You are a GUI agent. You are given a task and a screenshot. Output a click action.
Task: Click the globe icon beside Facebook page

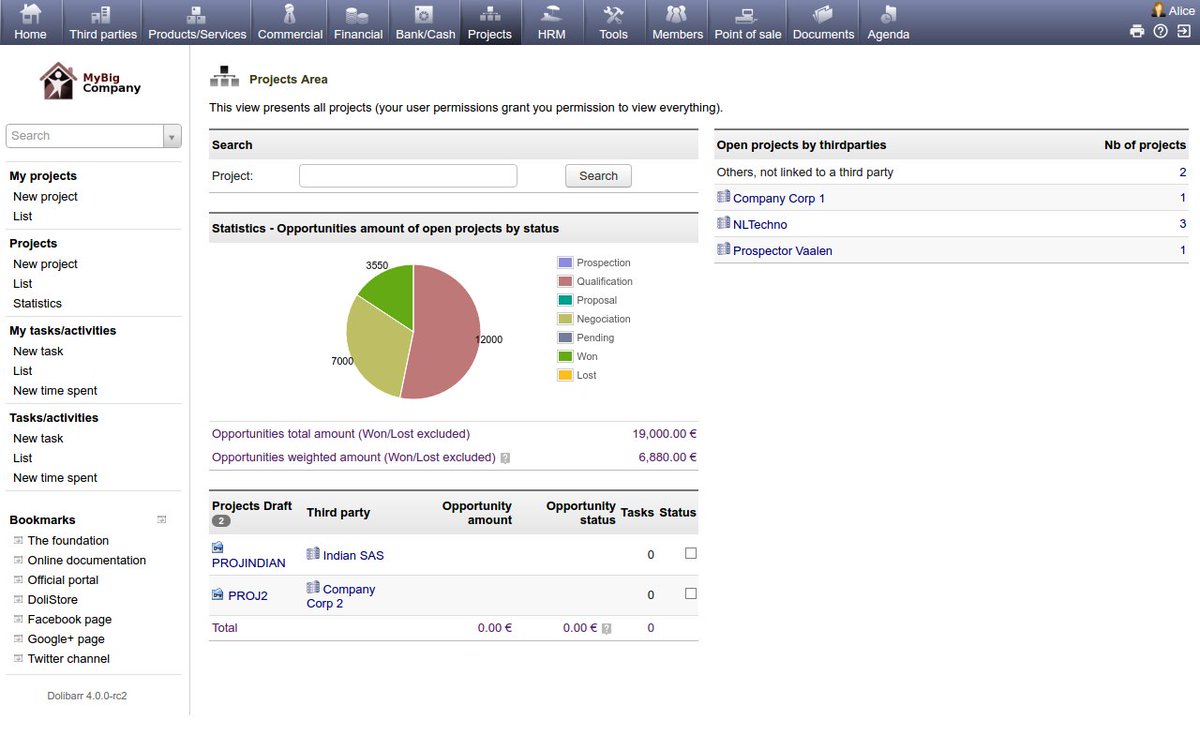click(17, 619)
